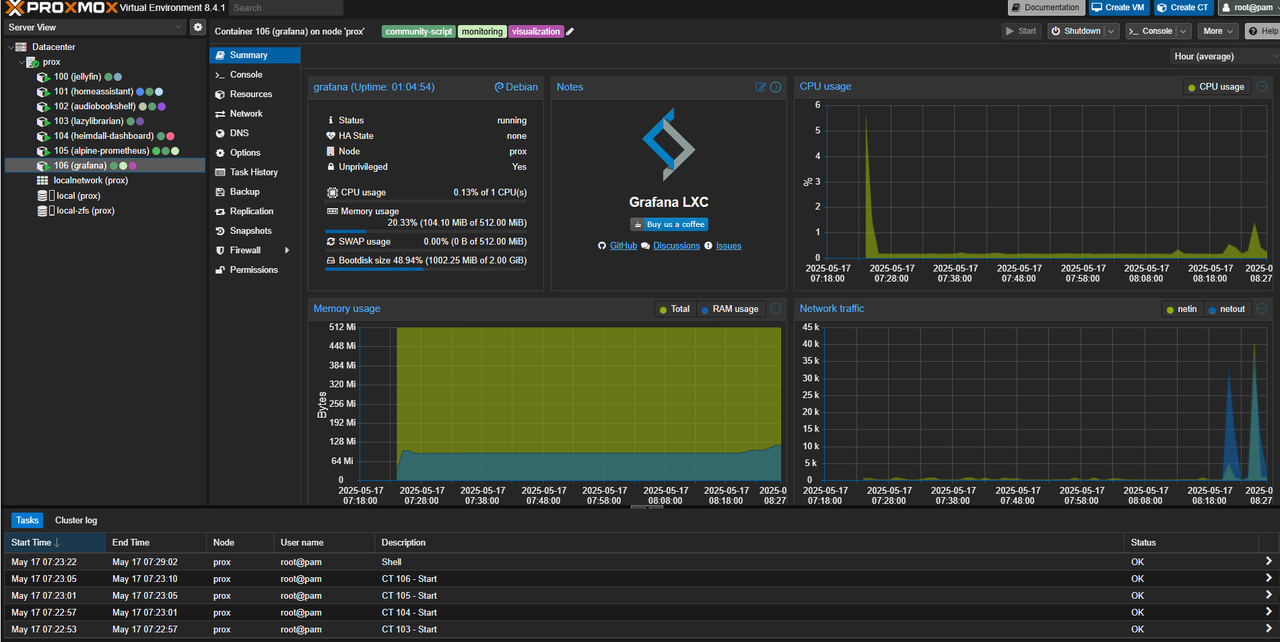Open the Replication menu item
Viewport: 1280px width, 642px height.
coord(255,211)
